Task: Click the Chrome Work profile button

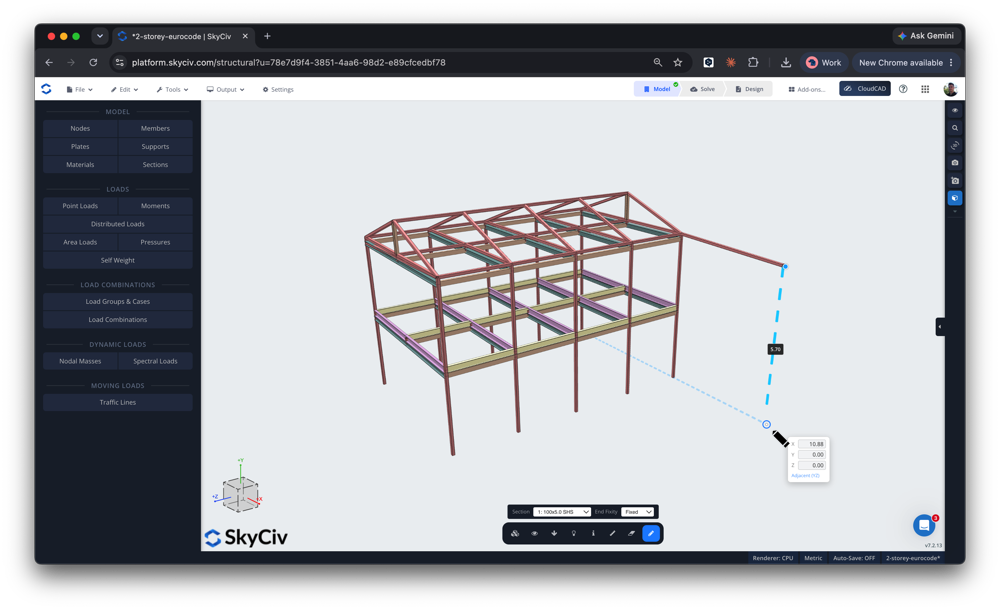Action: point(824,63)
